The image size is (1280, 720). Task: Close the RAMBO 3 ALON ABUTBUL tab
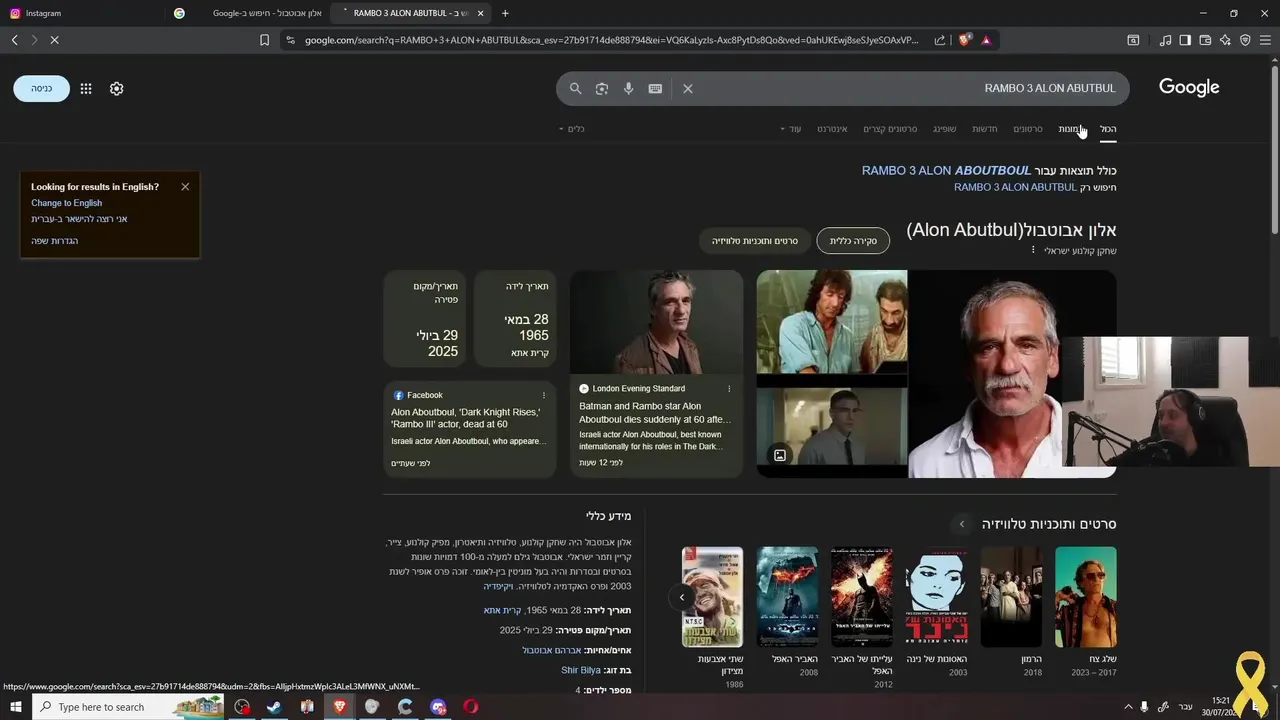[x=481, y=13]
